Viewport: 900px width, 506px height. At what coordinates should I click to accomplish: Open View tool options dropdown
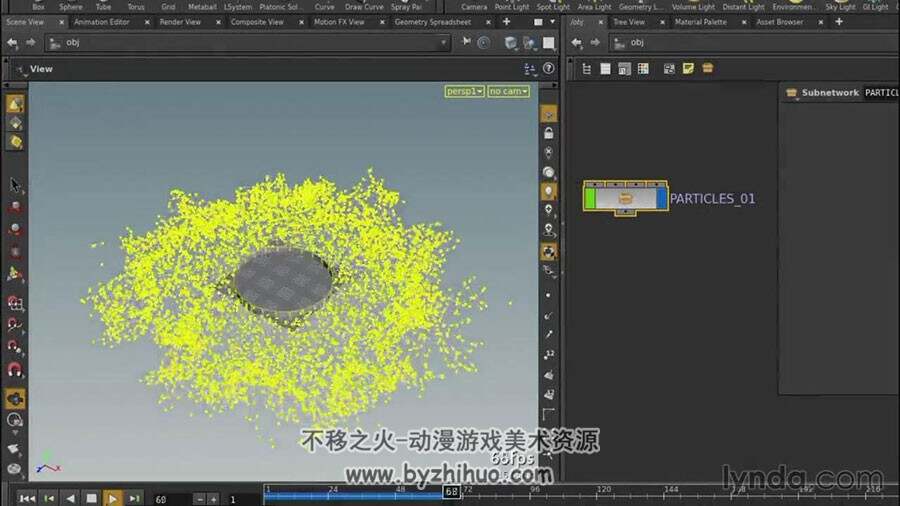(21, 70)
